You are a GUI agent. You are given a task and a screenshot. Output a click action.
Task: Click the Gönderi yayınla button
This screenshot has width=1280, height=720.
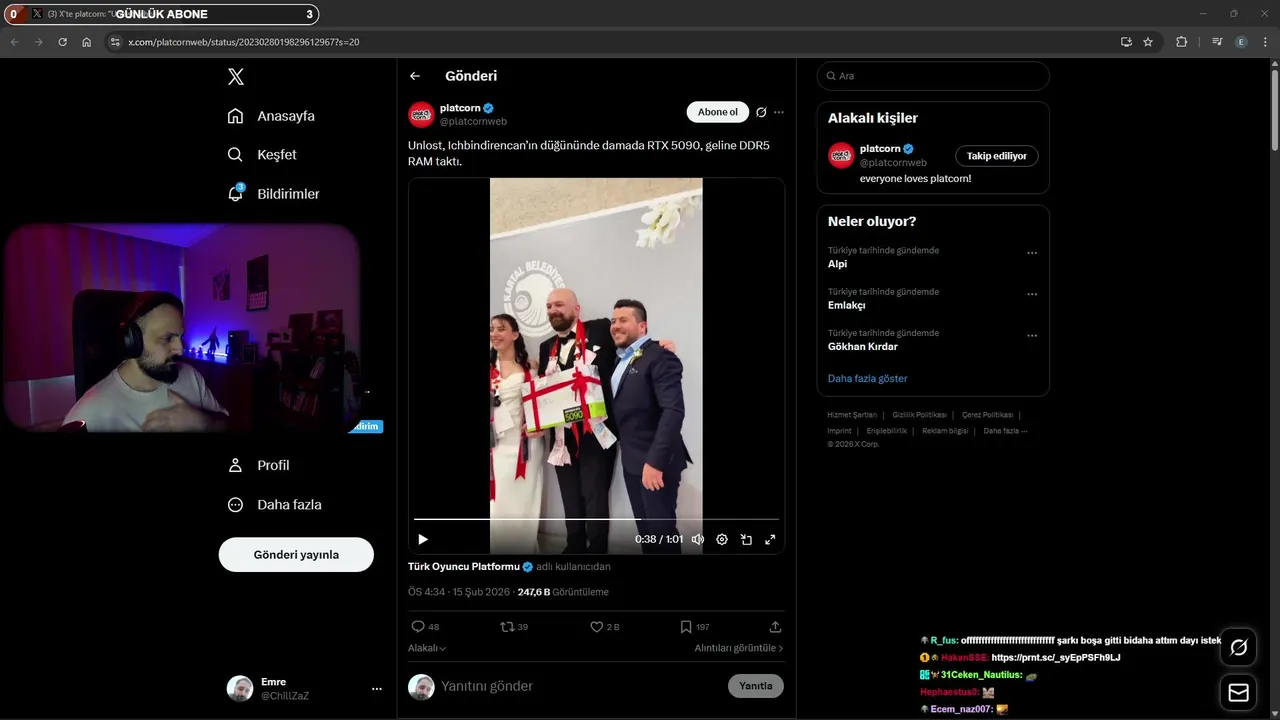(296, 554)
